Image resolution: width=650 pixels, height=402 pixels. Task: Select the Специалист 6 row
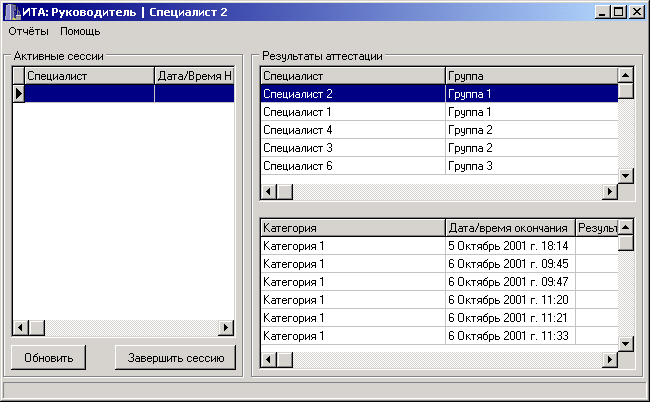point(439,166)
